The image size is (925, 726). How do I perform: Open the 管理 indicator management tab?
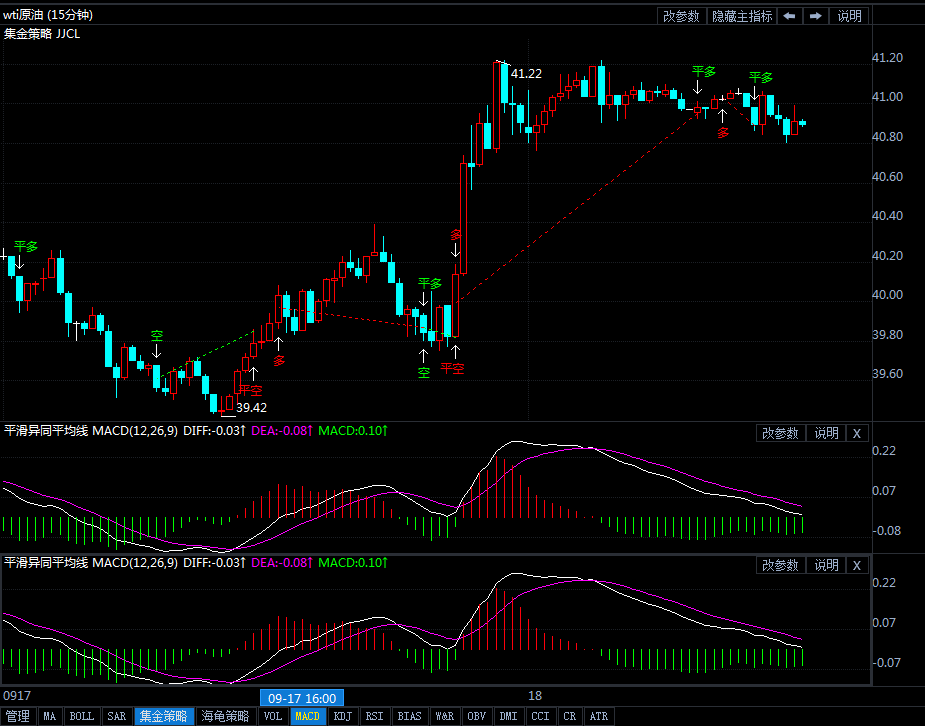(x=18, y=716)
